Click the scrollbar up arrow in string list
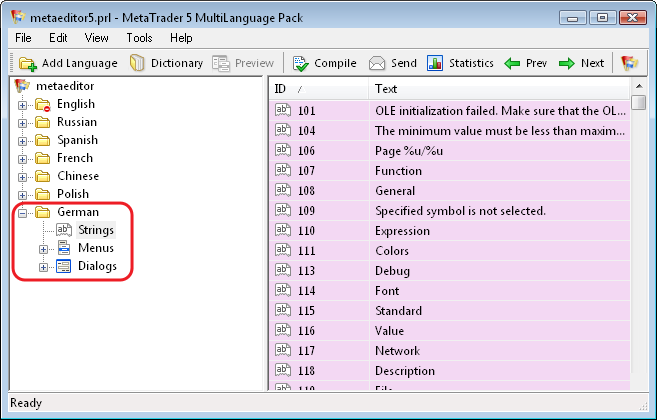657x420 pixels. pos(639,86)
